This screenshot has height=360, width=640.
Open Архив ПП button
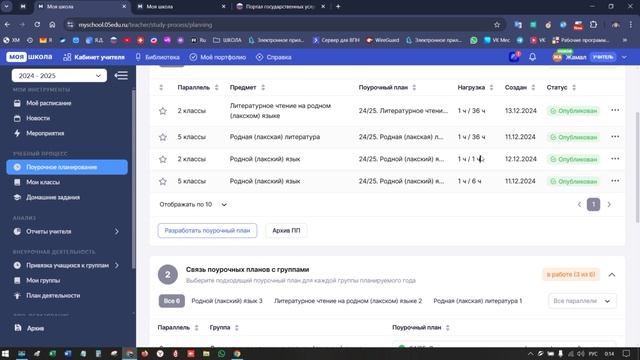point(286,231)
